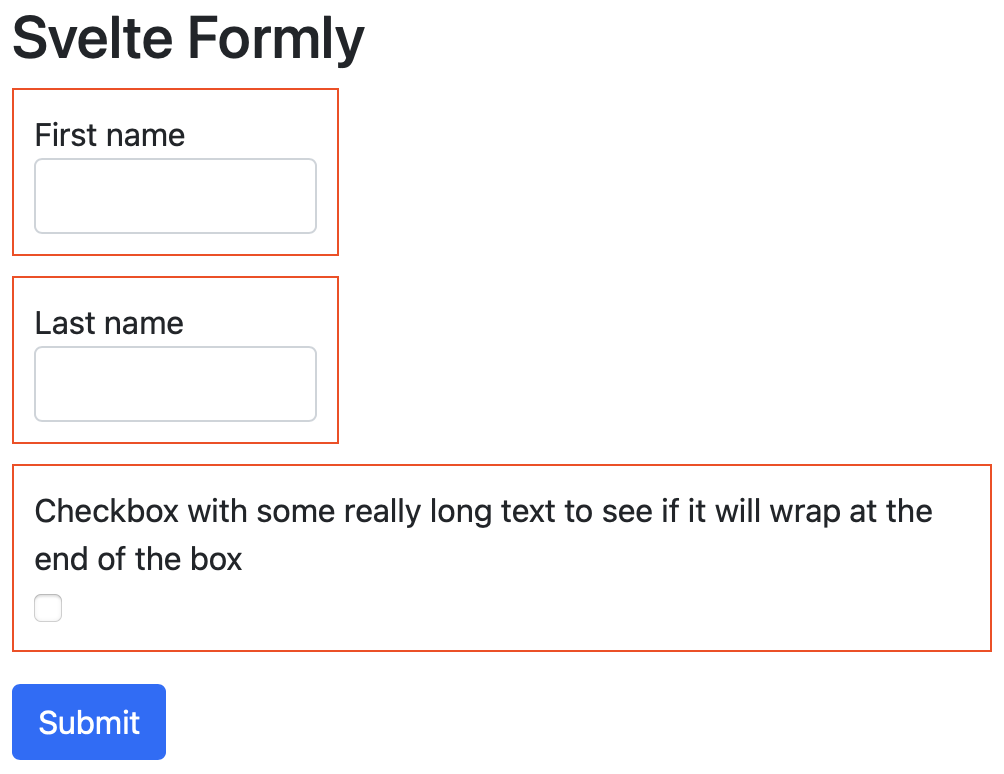Select the Svelte Formly page heading
This screenshot has width=1004, height=774.
187,38
